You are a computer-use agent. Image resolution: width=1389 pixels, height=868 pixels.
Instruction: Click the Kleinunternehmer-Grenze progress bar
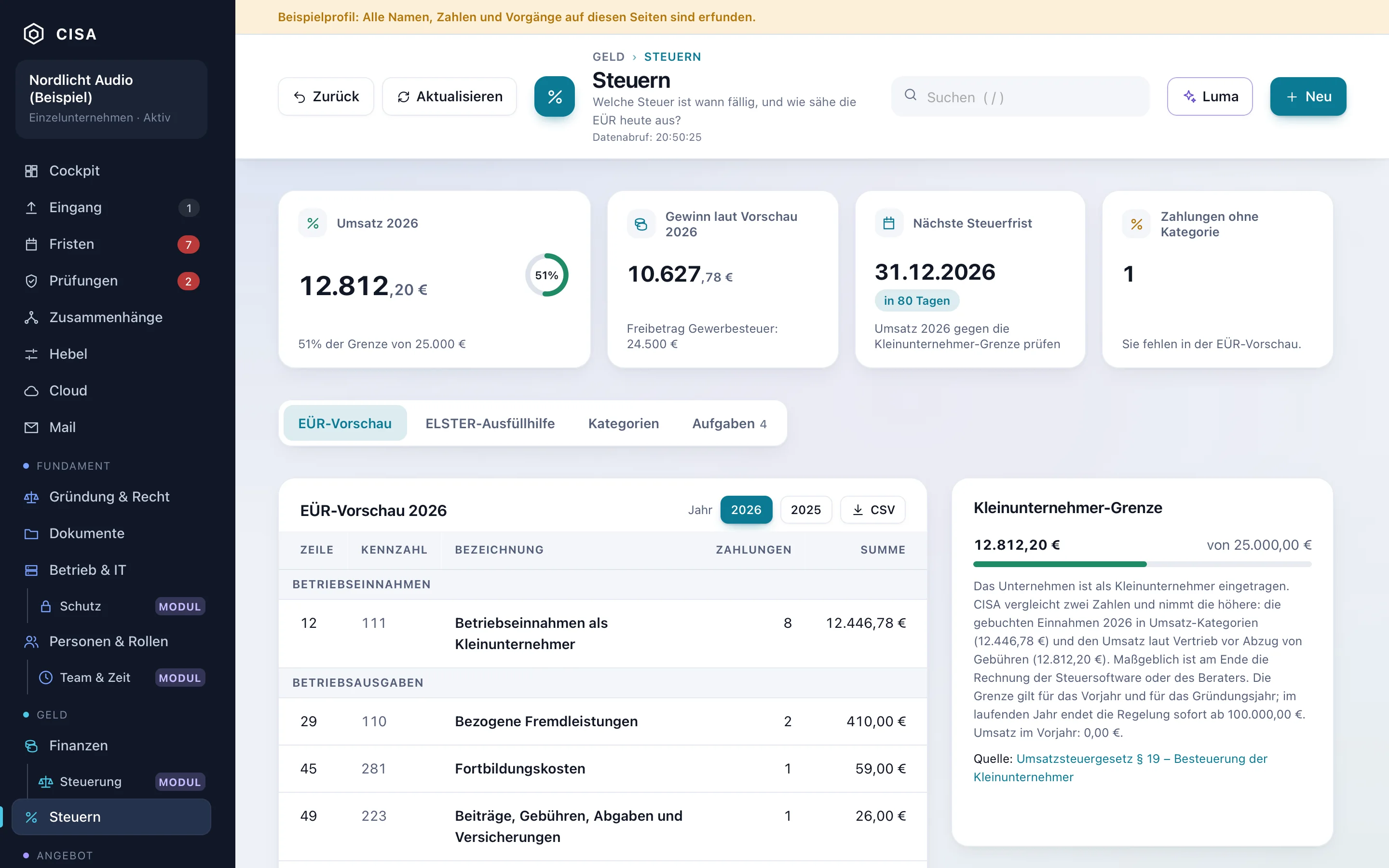click(1142, 564)
